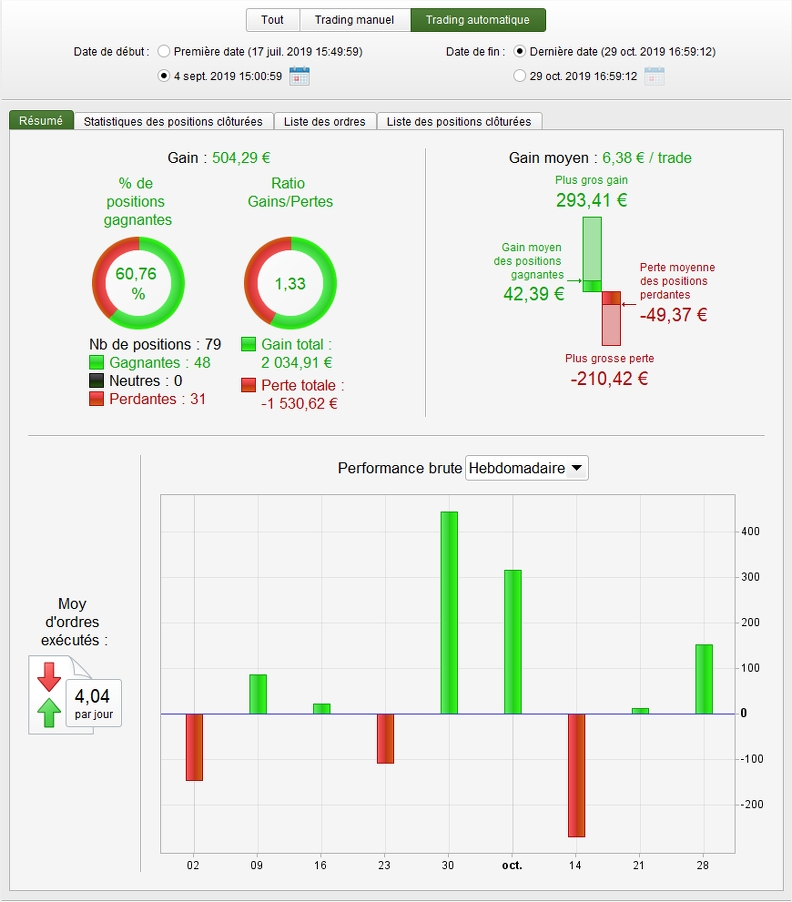Click the tiny green bar for week 21
Viewport: 792px width, 902px height.
640,711
